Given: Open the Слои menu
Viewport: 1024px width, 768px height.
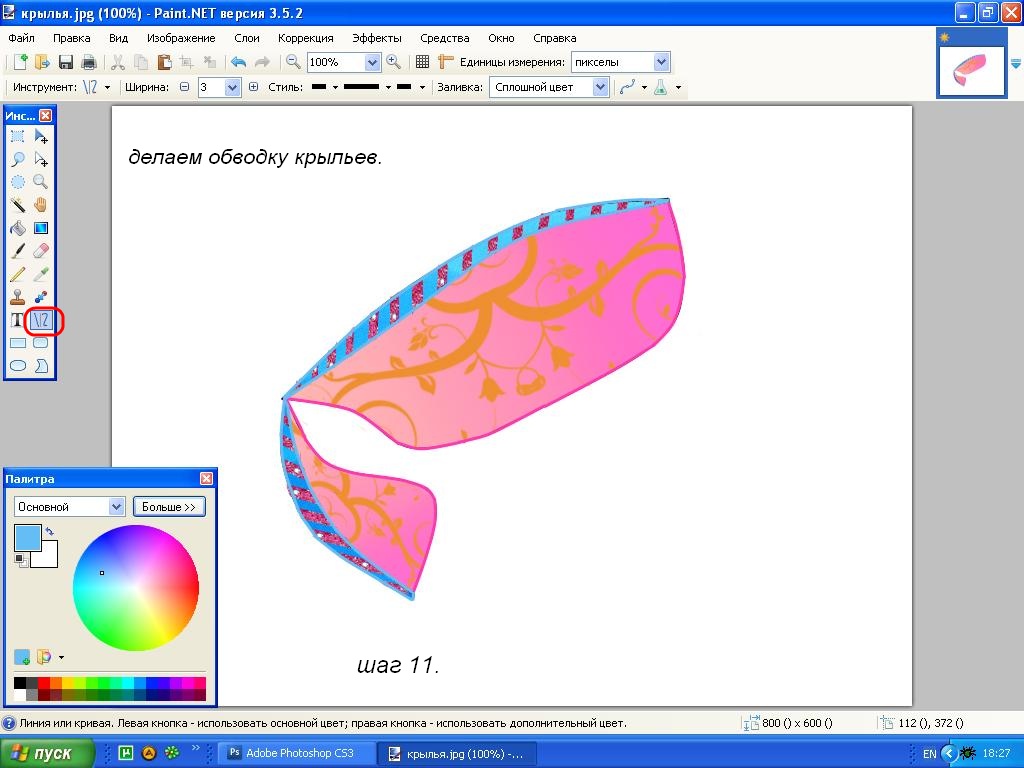Looking at the screenshot, I should (x=246, y=38).
